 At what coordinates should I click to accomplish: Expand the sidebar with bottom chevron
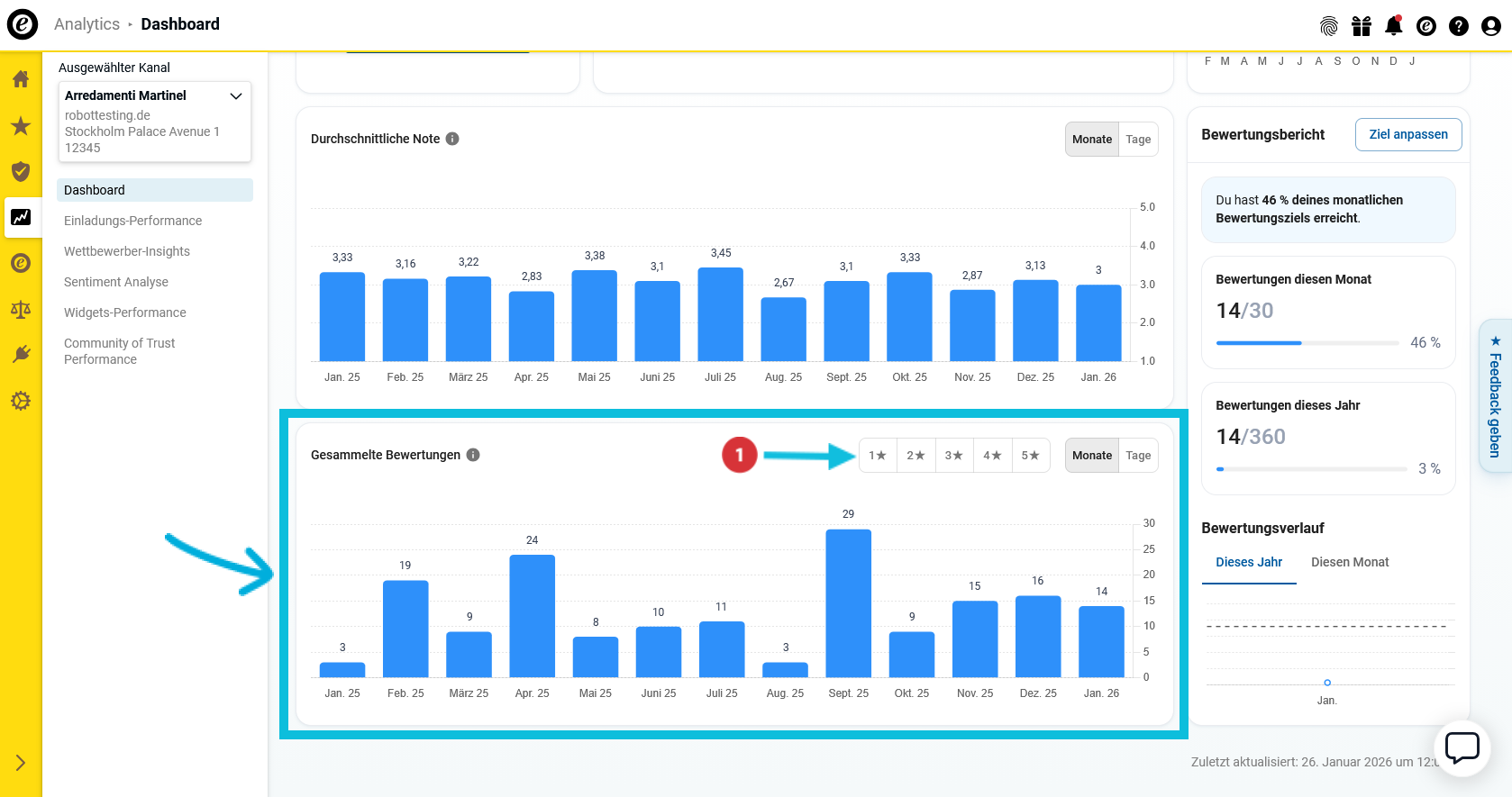click(x=21, y=763)
